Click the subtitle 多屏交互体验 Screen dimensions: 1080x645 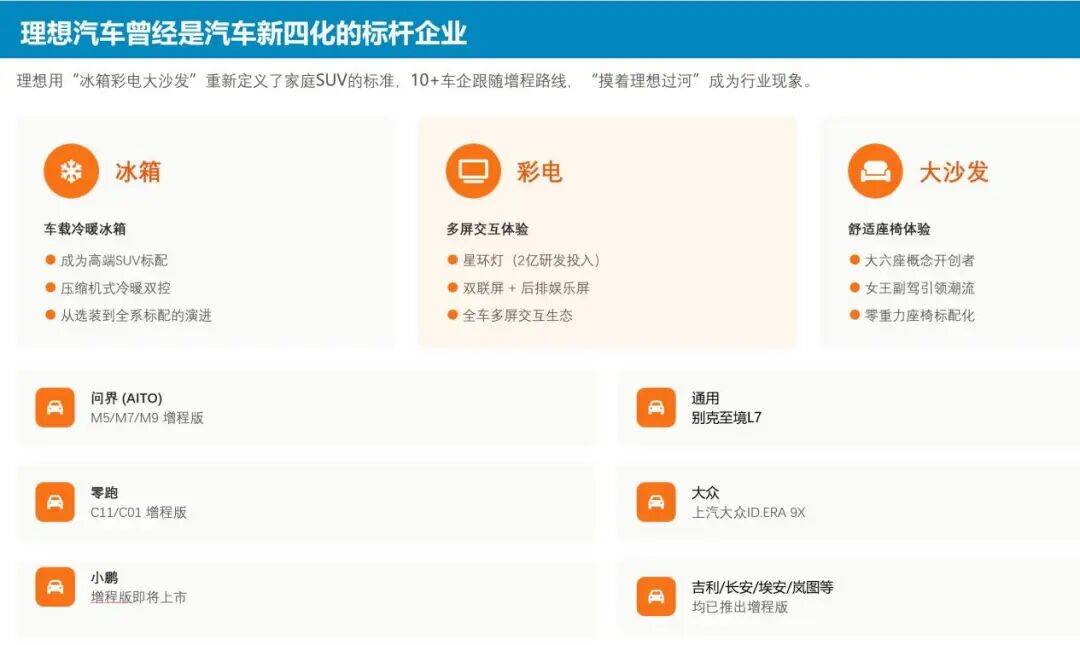[488, 229]
